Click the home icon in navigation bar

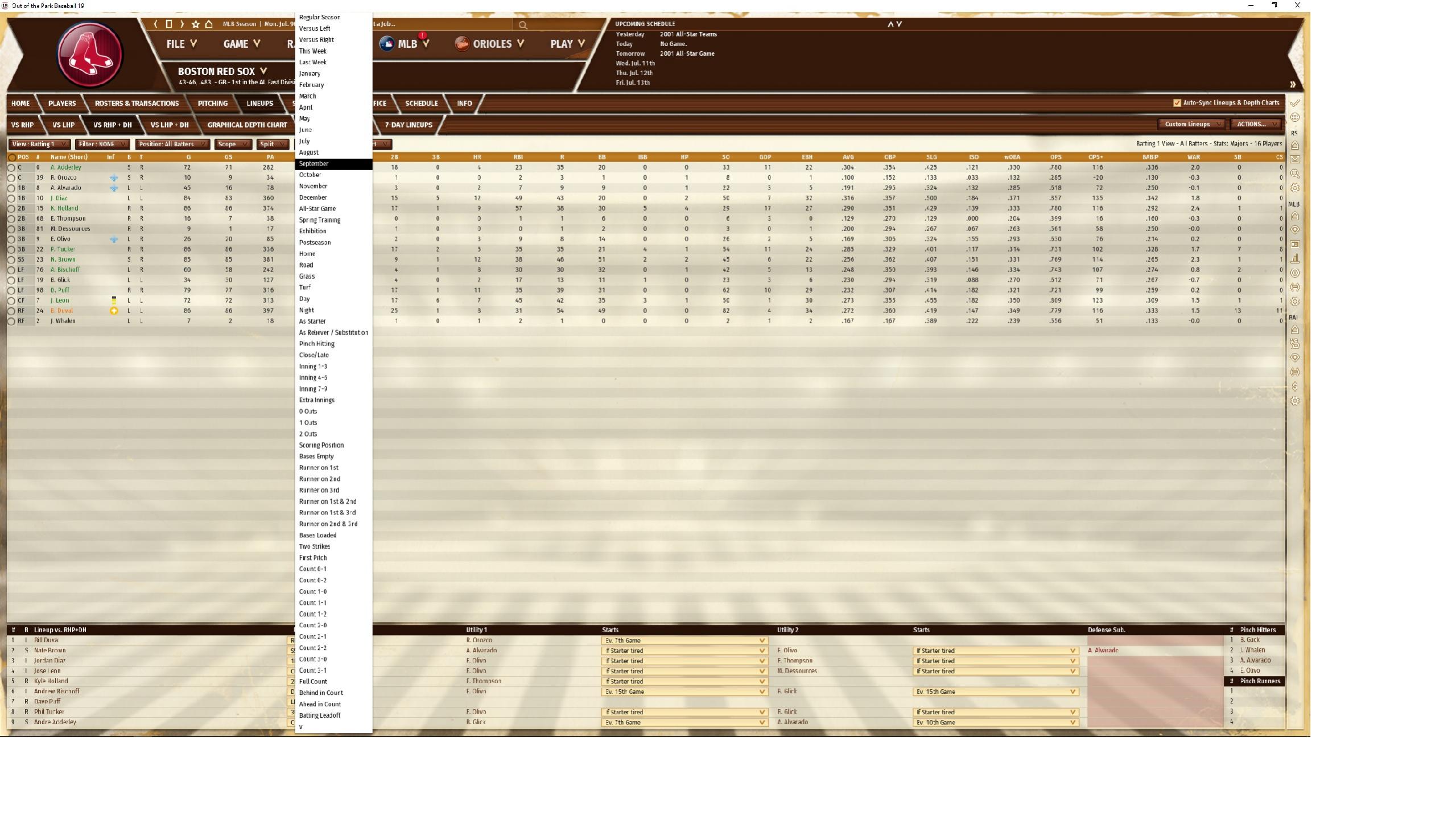click(x=209, y=24)
